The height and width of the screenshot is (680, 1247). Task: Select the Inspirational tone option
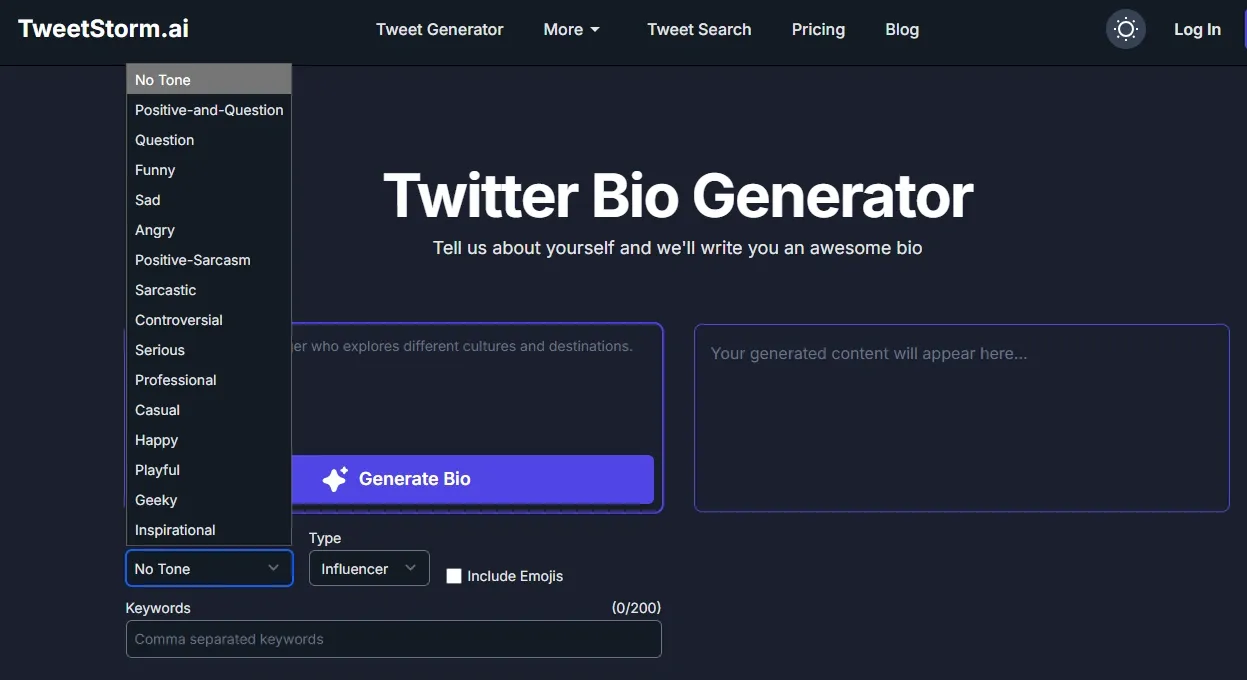[175, 529]
